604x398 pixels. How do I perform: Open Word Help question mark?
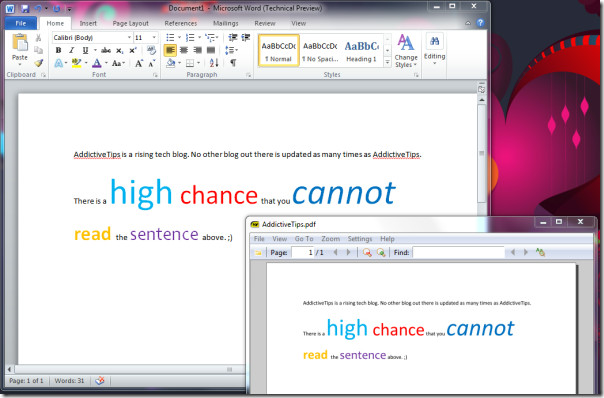pyautogui.click(x=480, y=23)
